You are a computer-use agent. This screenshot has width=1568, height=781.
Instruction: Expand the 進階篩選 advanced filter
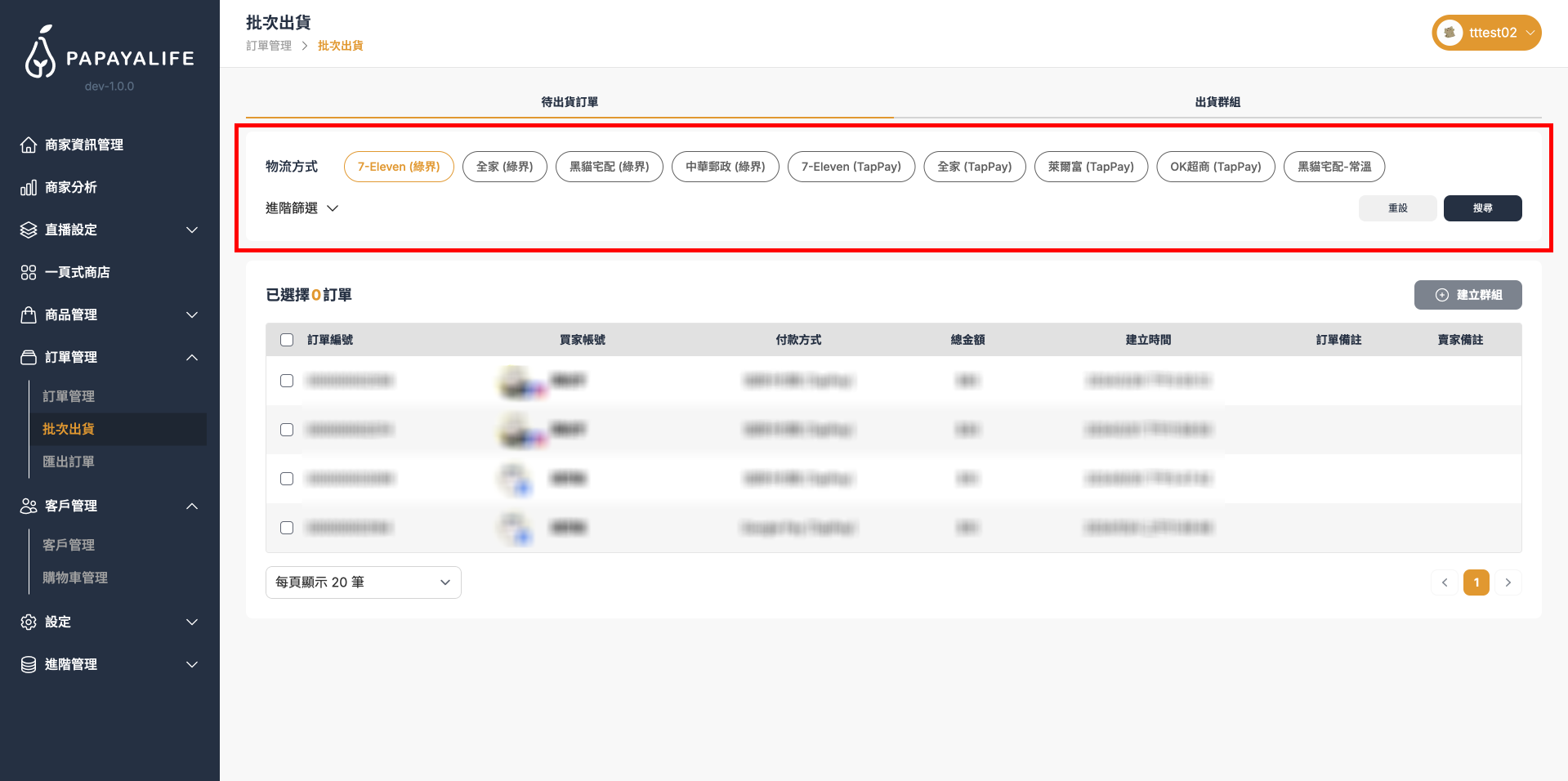coord(302,208)
